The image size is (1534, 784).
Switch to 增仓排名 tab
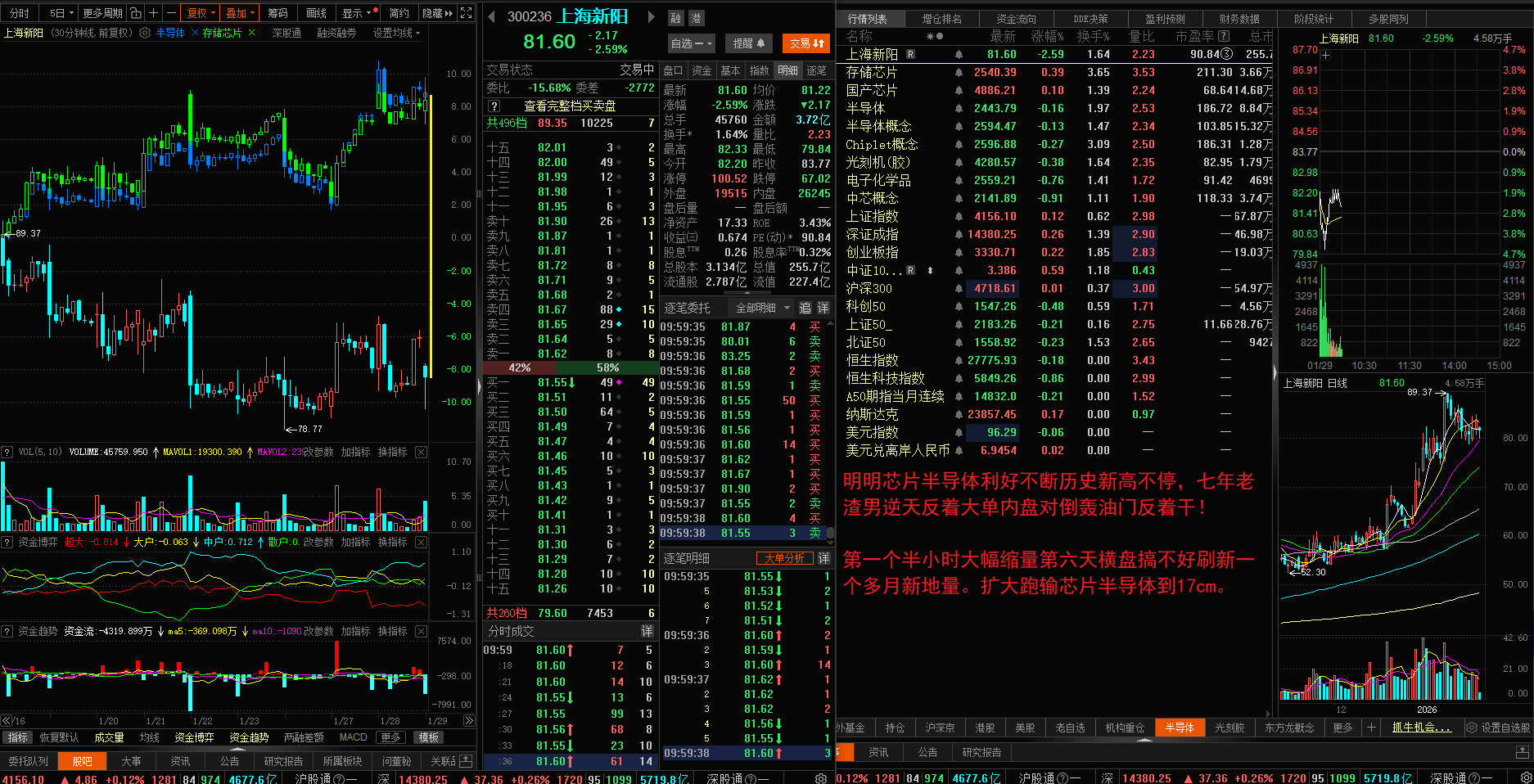(942, 19)
